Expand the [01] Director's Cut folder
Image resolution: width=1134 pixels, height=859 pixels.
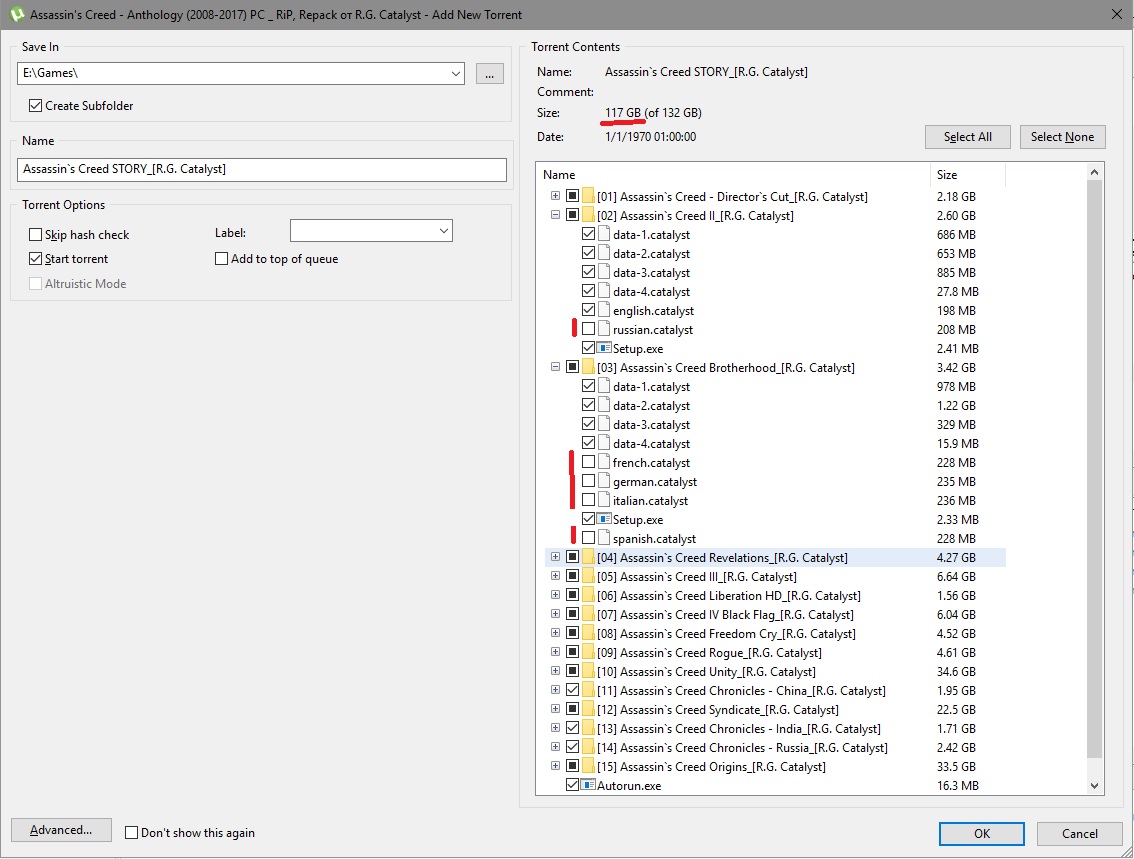[555, 196]
